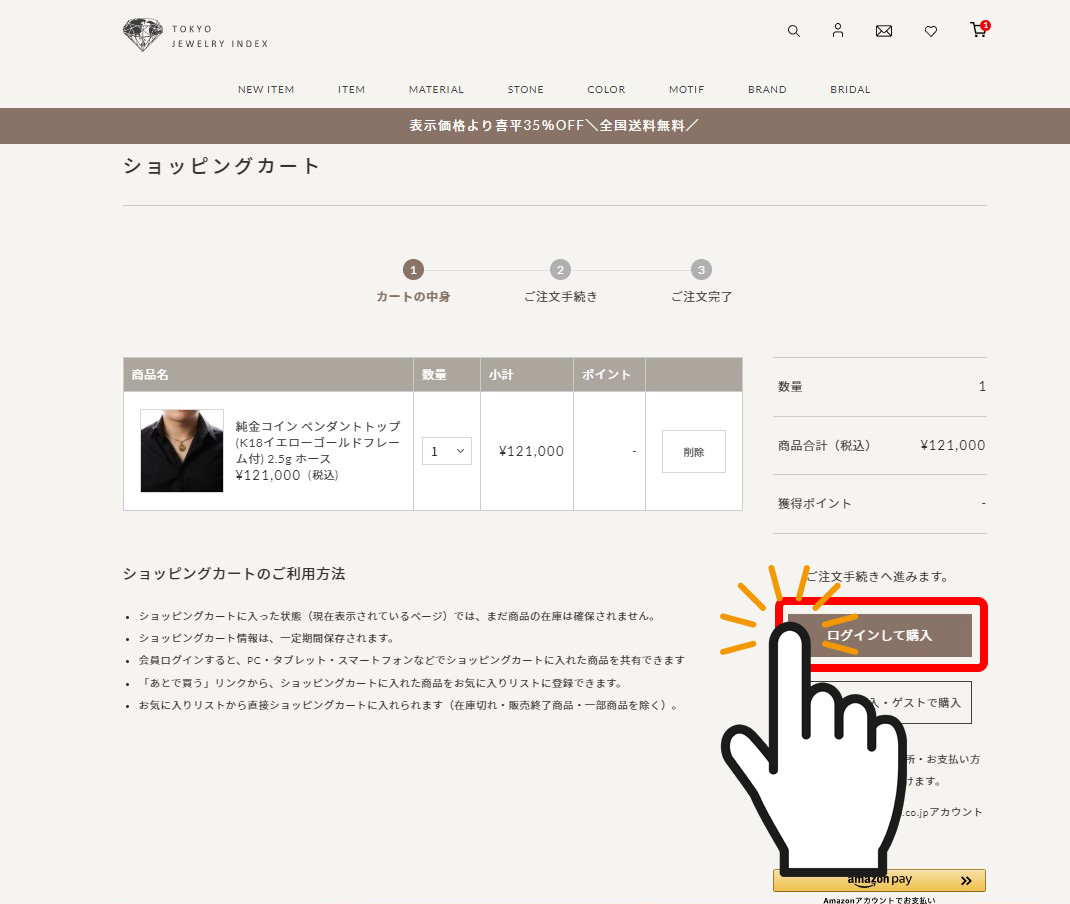The height and width of the screenshot is (904, 1070).
Task: Open the BRIDAL menu
Action: click(850, 90)
